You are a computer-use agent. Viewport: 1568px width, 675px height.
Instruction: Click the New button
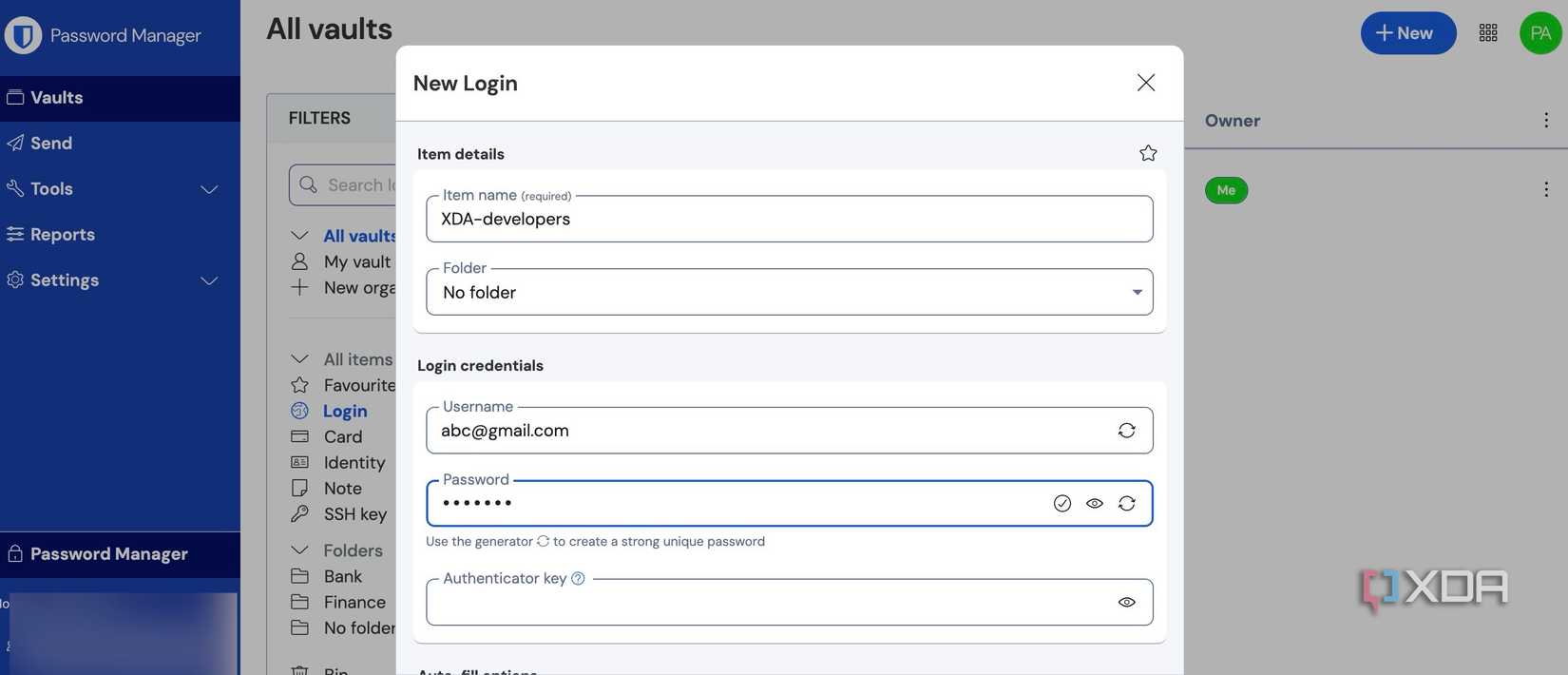point(1407,33)
